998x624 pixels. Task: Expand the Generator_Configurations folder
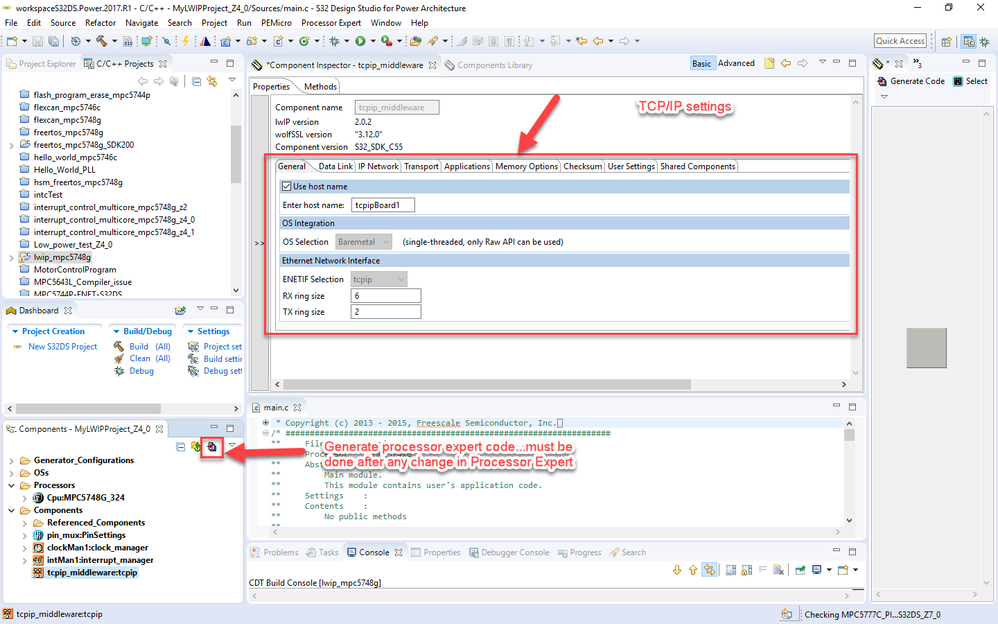click(11, 460)
